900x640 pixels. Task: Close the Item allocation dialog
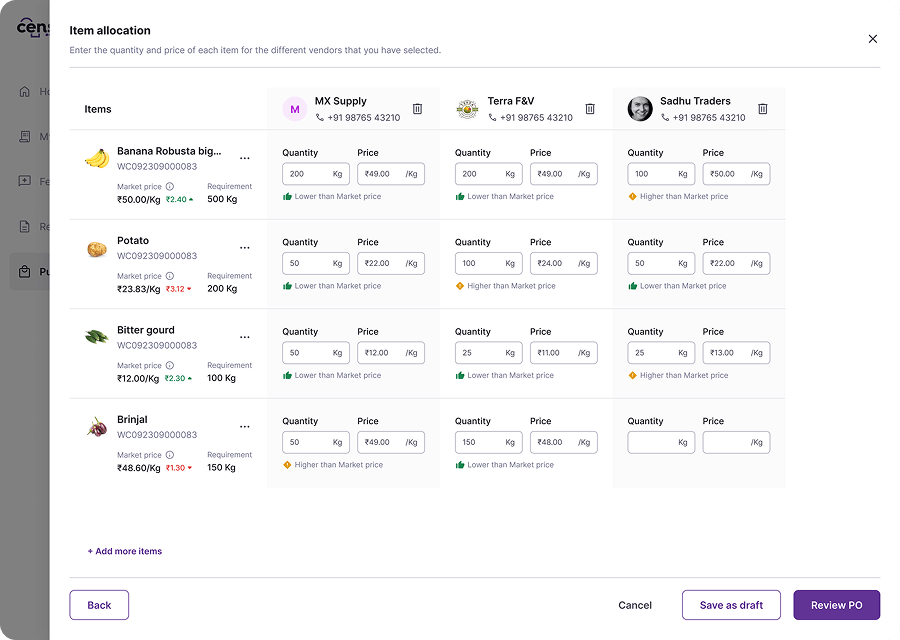click(872, 39)
